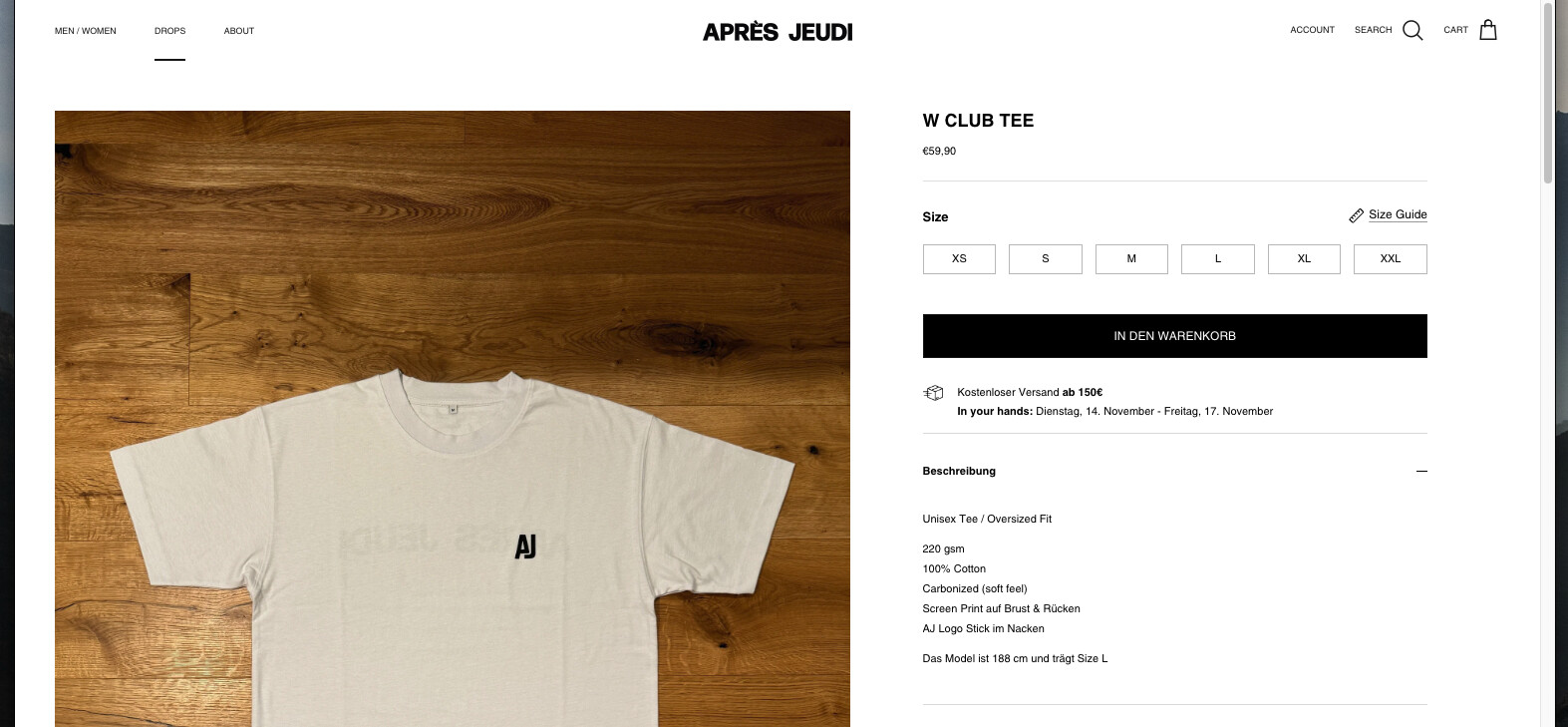This screenshot has width=1568, height=727.
Task: Open the cart bag icon
Action: point(1488,30)
